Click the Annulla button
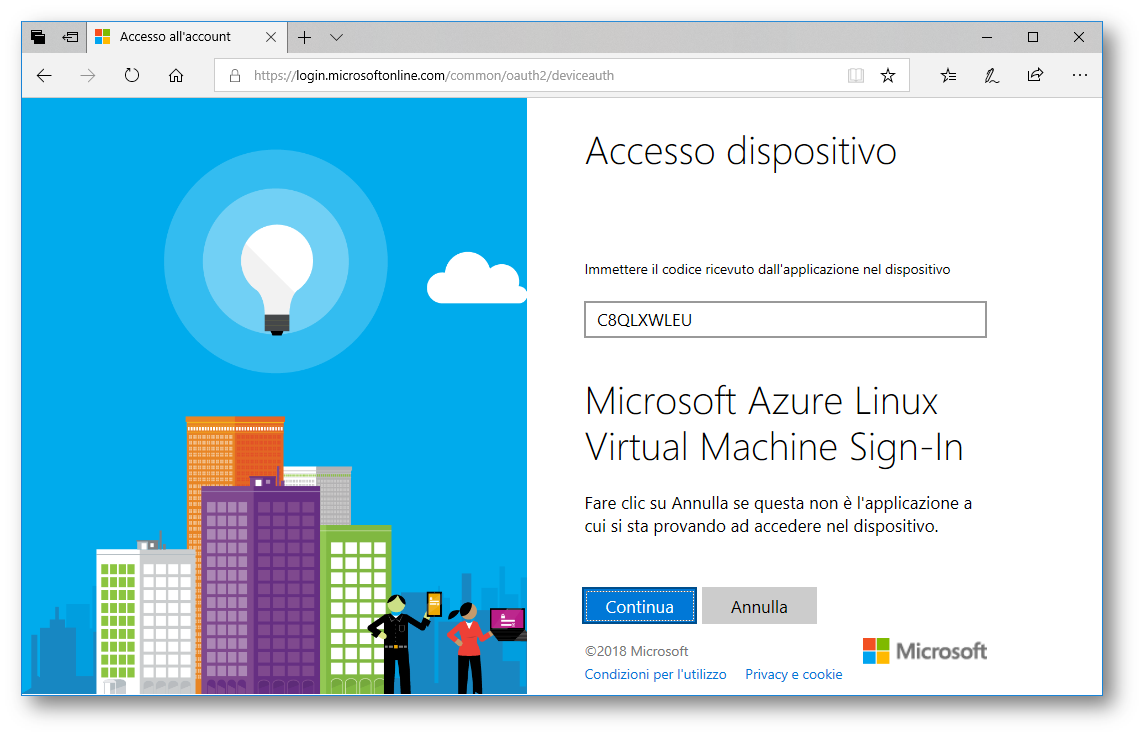The height and width of the screenshot is (738, 1145). [x=759, y=606]
